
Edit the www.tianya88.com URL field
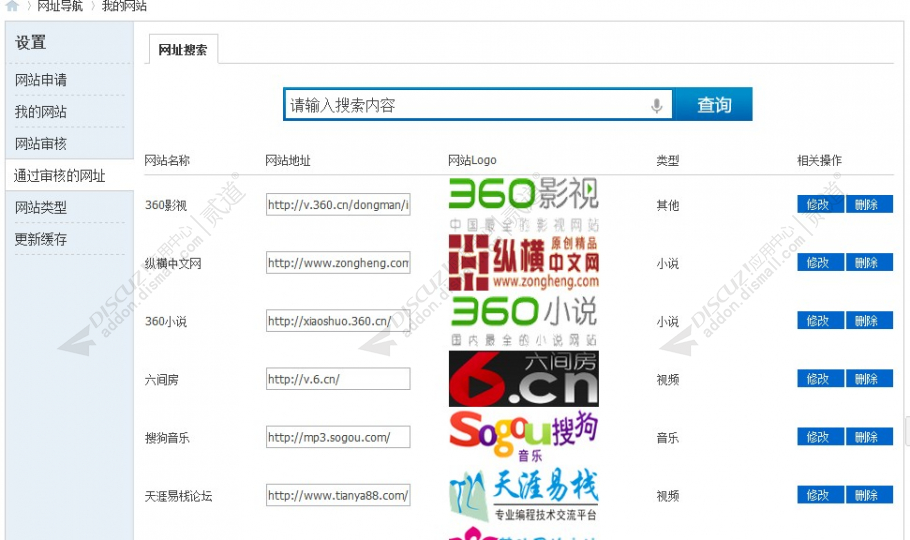click(x=338, y=495)
